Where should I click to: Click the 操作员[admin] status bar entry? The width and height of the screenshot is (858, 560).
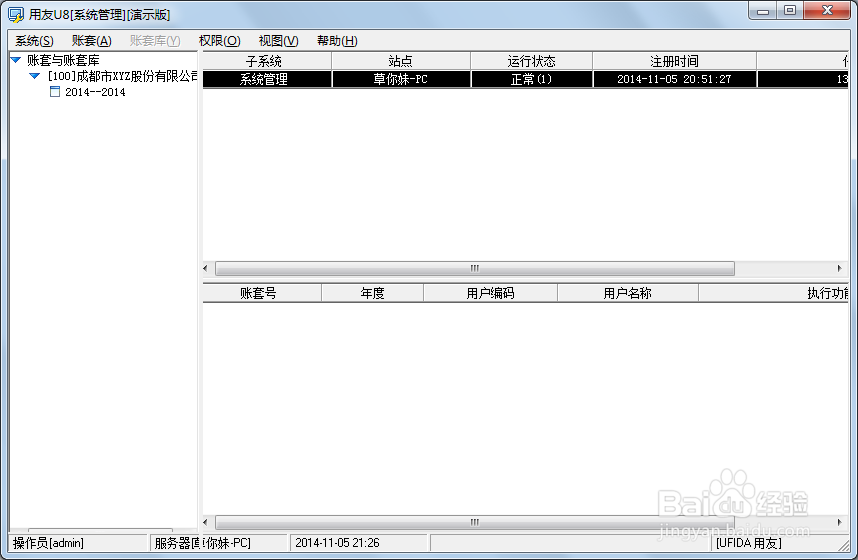click(x=78, y=543)
